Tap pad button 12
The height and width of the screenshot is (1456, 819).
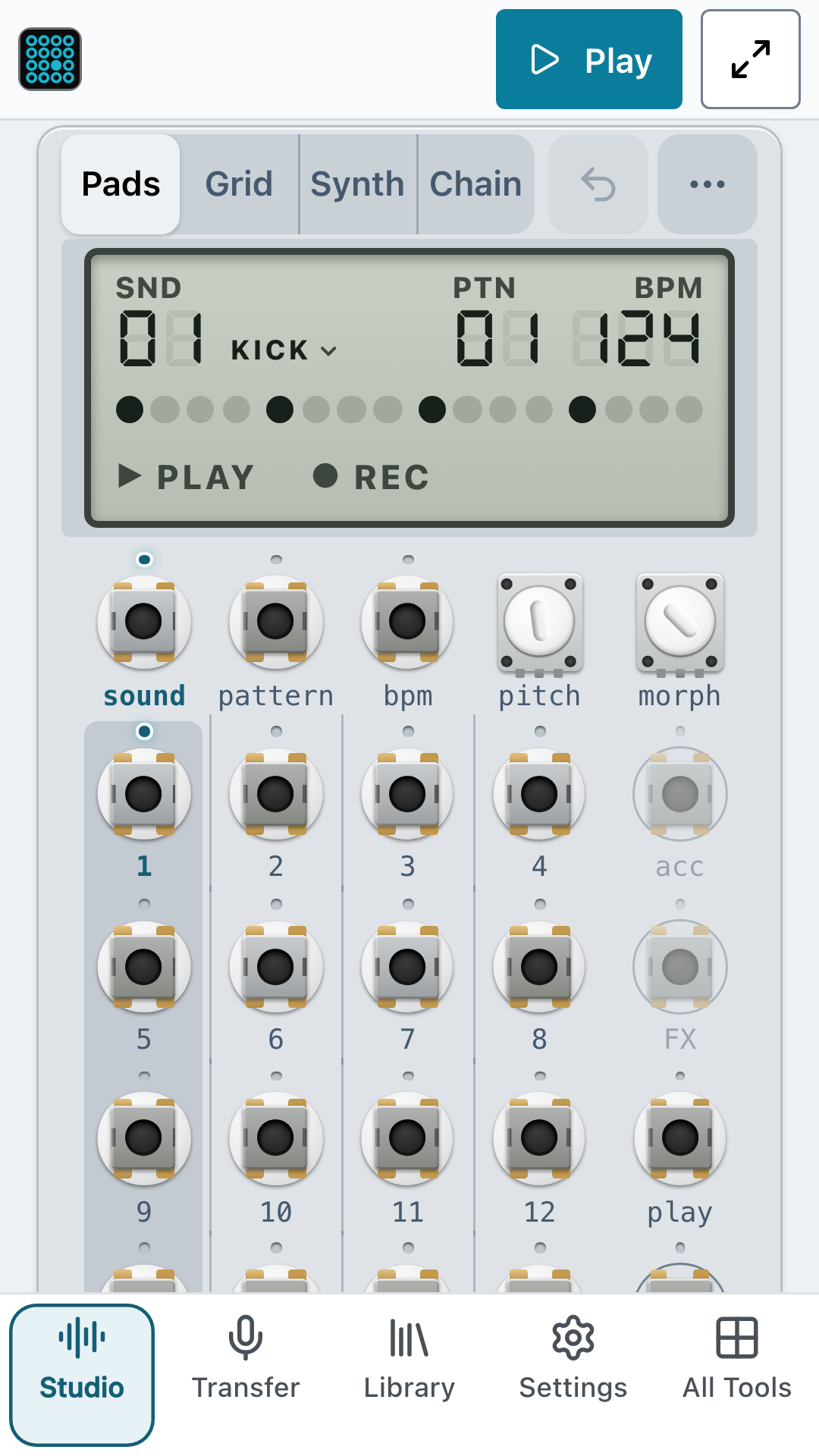tap(539, 1138)
